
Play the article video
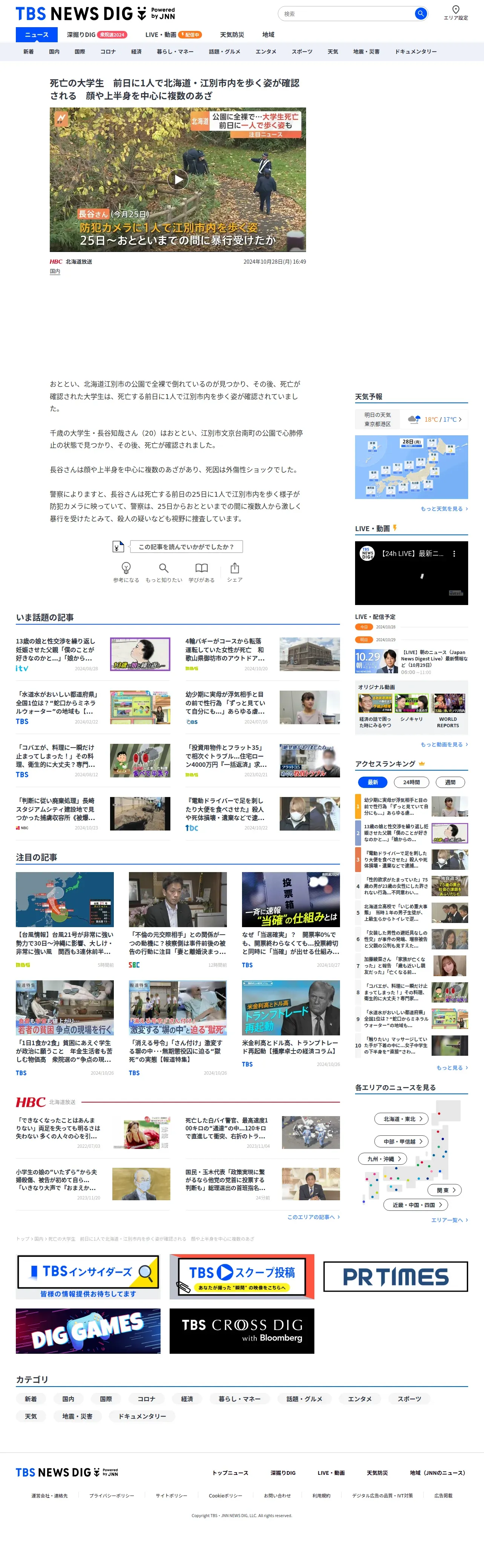[178, 179]
